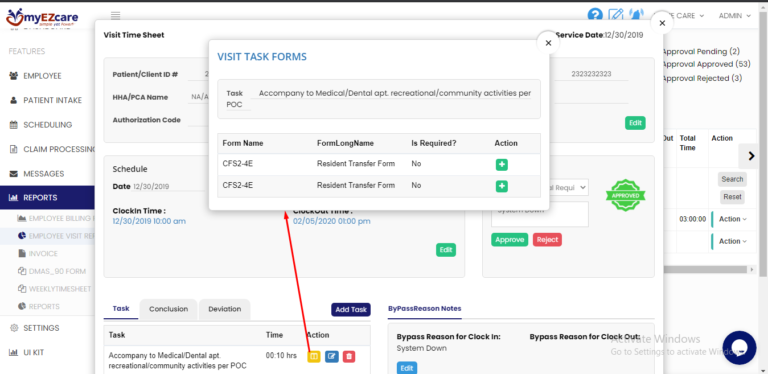Click the green Approve button
This screenshot has width=768, height=374.
click(509, 240)
